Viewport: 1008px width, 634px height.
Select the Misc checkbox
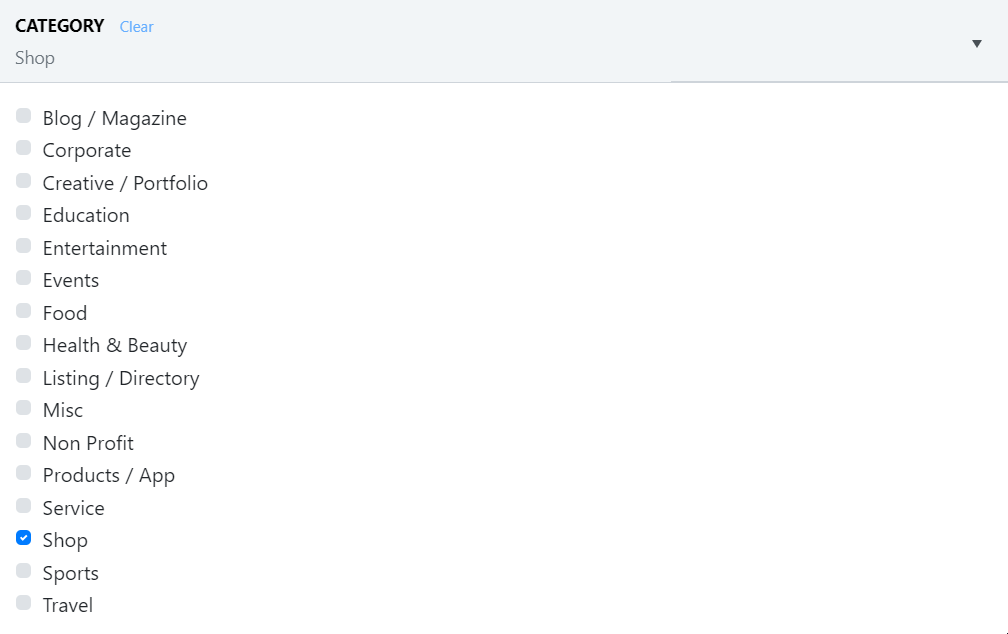coord(24,408)
